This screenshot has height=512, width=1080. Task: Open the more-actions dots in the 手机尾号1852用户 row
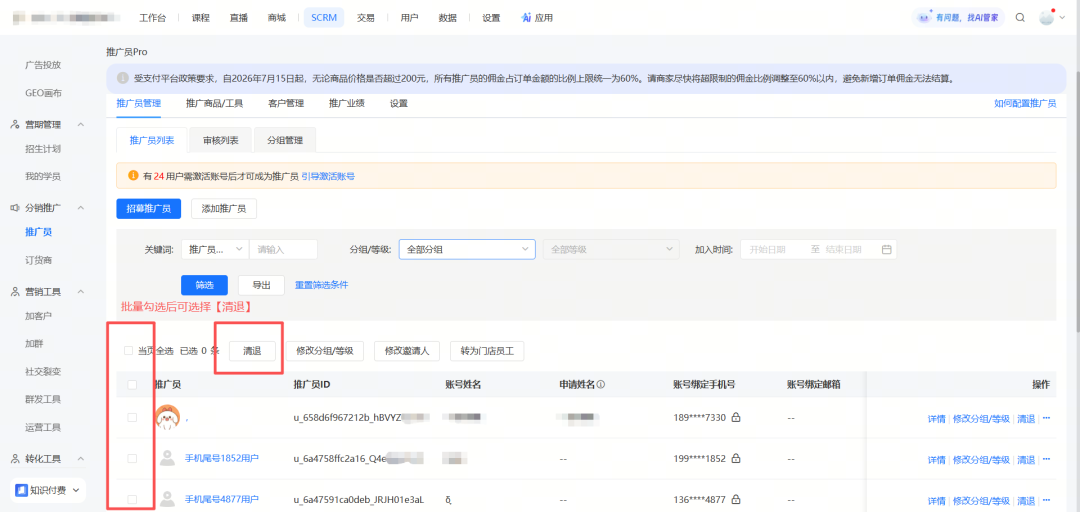(x=1046, y=460)
